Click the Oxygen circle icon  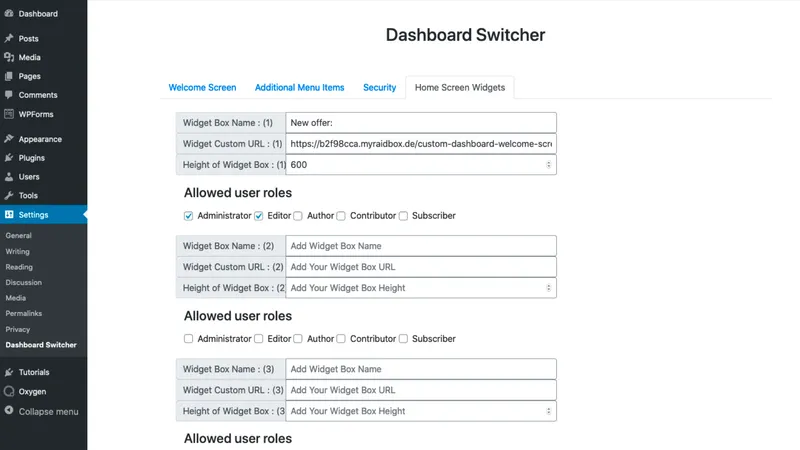[x=9, y=391]
